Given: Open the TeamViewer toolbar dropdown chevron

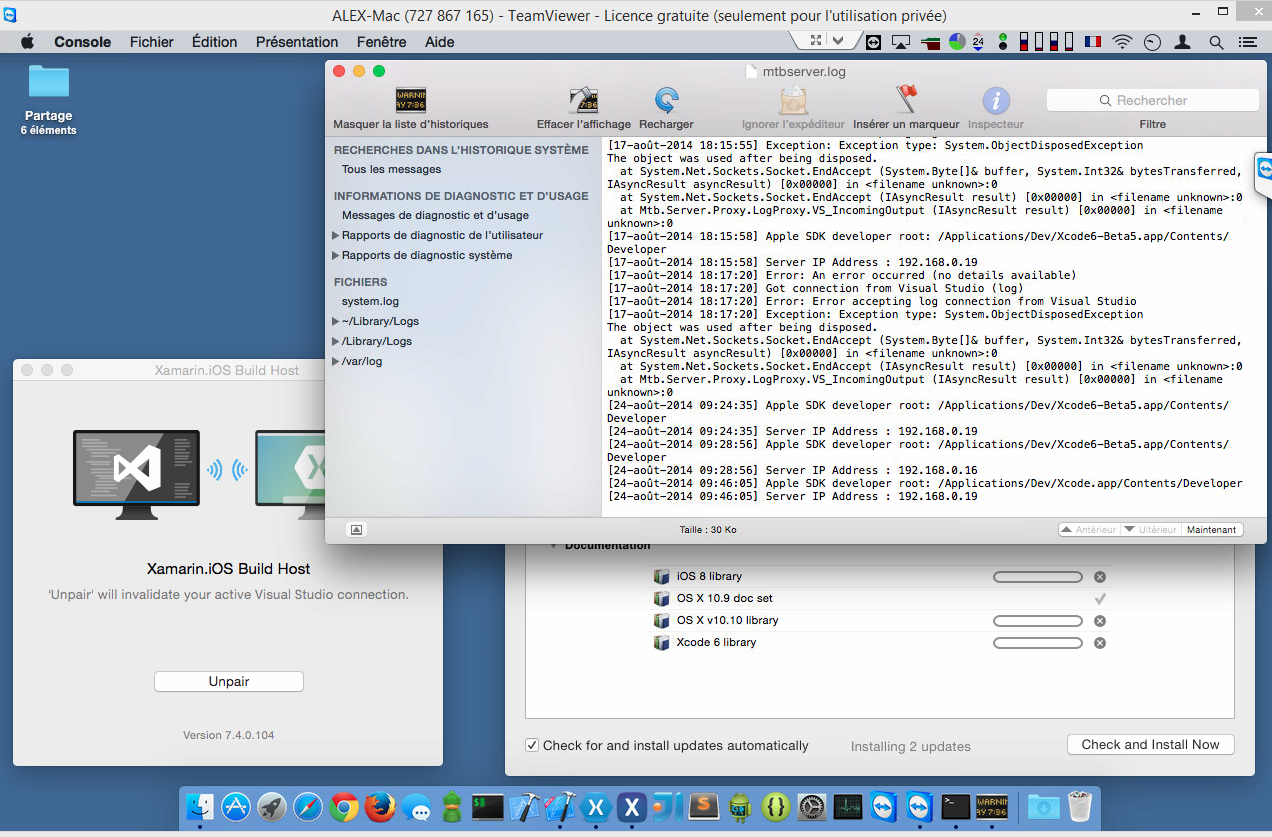Looking at the screenshot, I should 839,40.
